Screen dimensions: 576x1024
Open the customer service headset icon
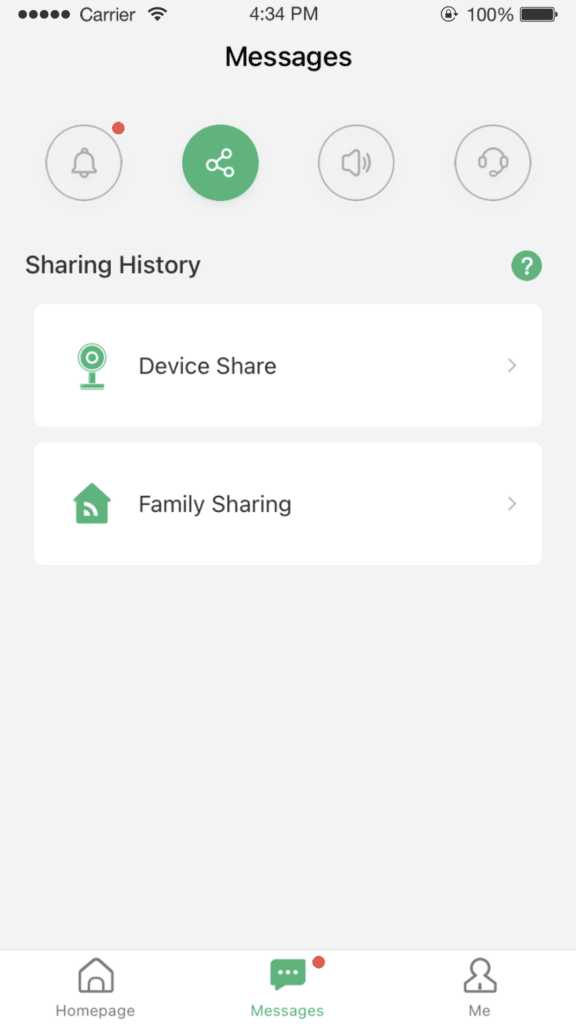coord(492,163)
